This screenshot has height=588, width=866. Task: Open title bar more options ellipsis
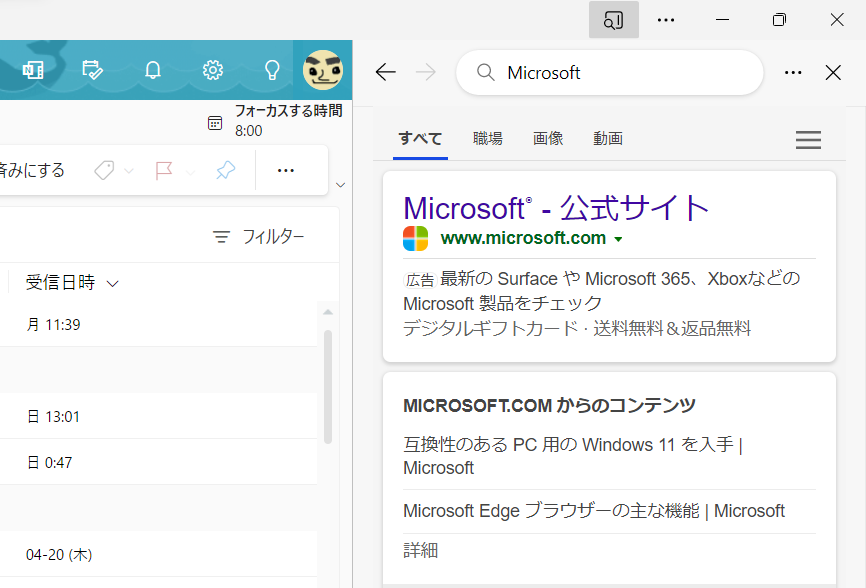coord(666,20)
